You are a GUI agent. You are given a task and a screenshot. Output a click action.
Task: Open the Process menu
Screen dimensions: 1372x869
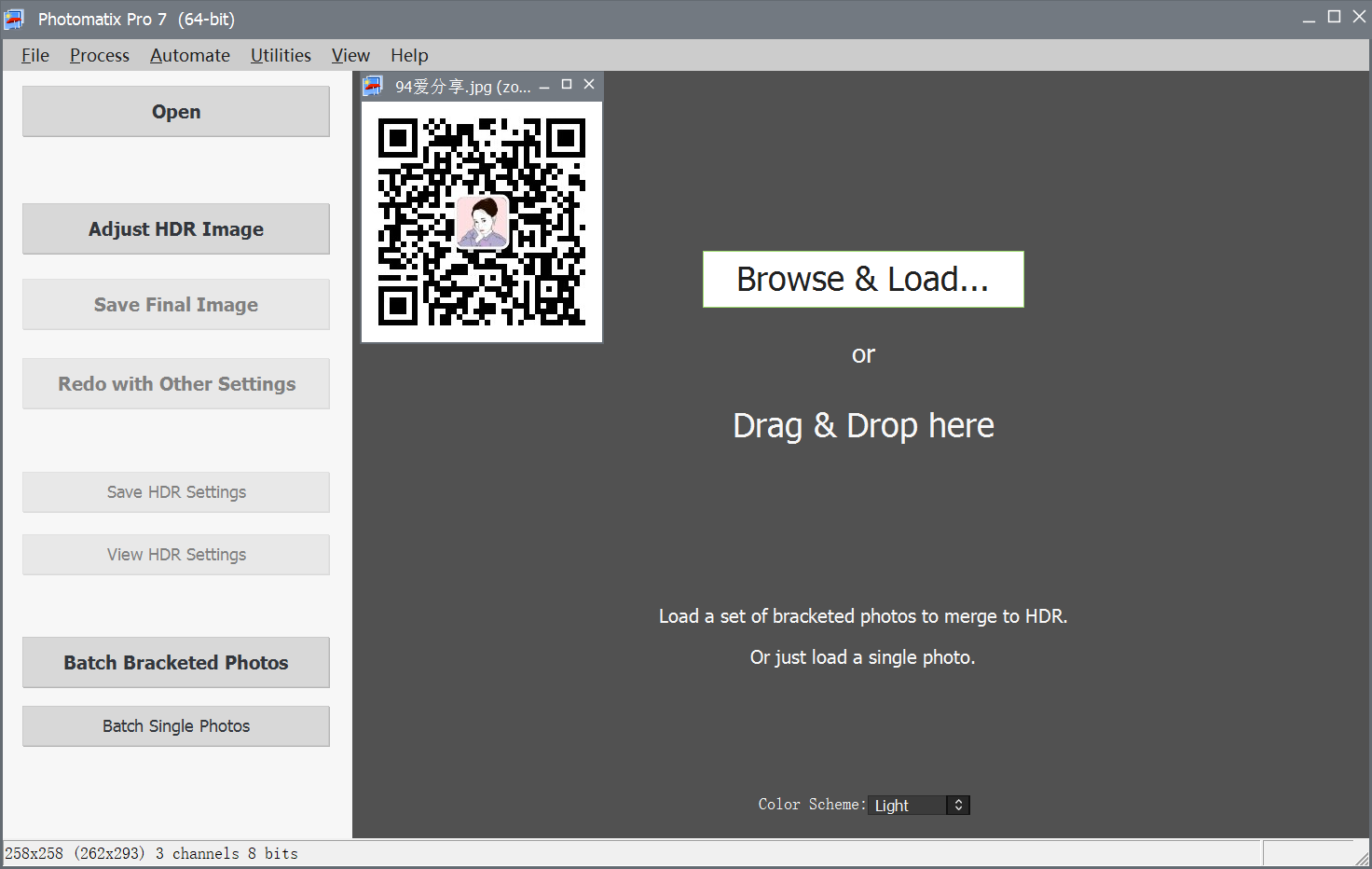coord(100,55)
